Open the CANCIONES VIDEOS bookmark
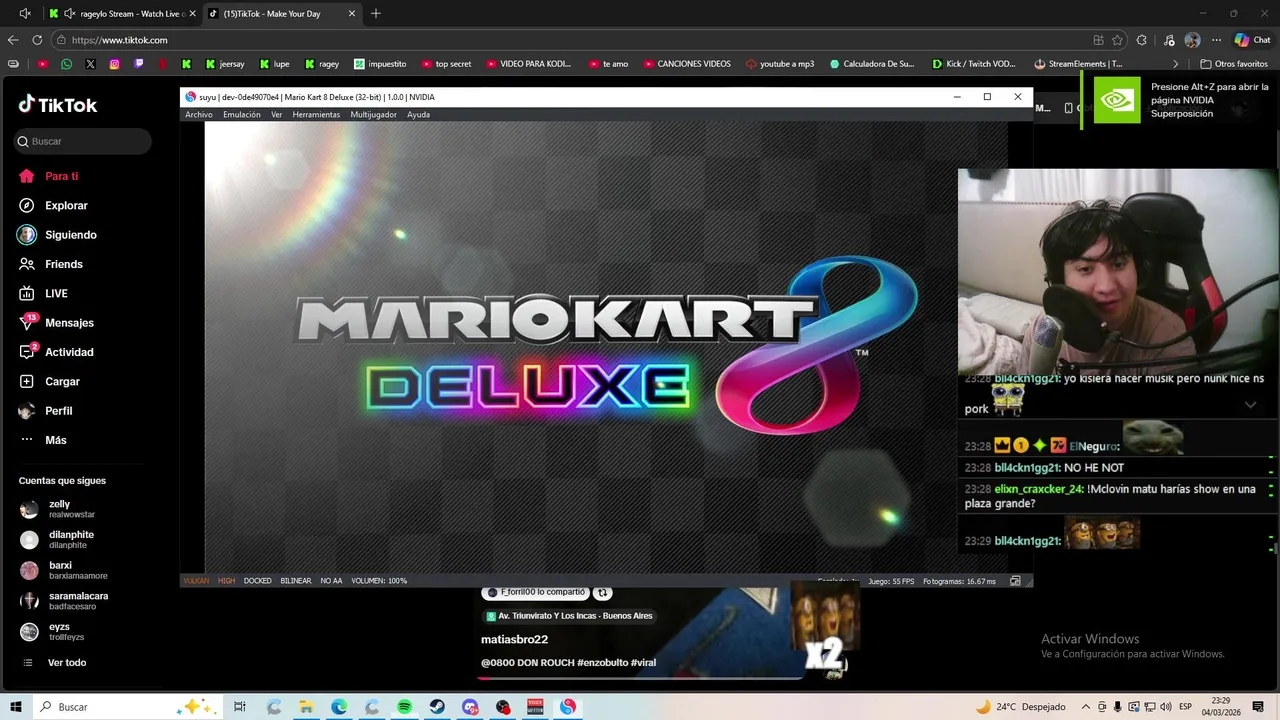 687,64
